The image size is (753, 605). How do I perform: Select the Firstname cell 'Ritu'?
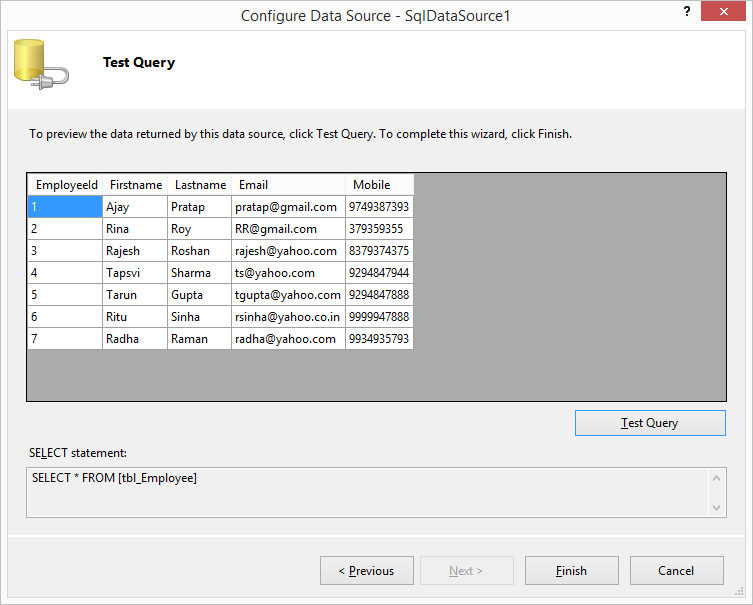coord(135,317)
